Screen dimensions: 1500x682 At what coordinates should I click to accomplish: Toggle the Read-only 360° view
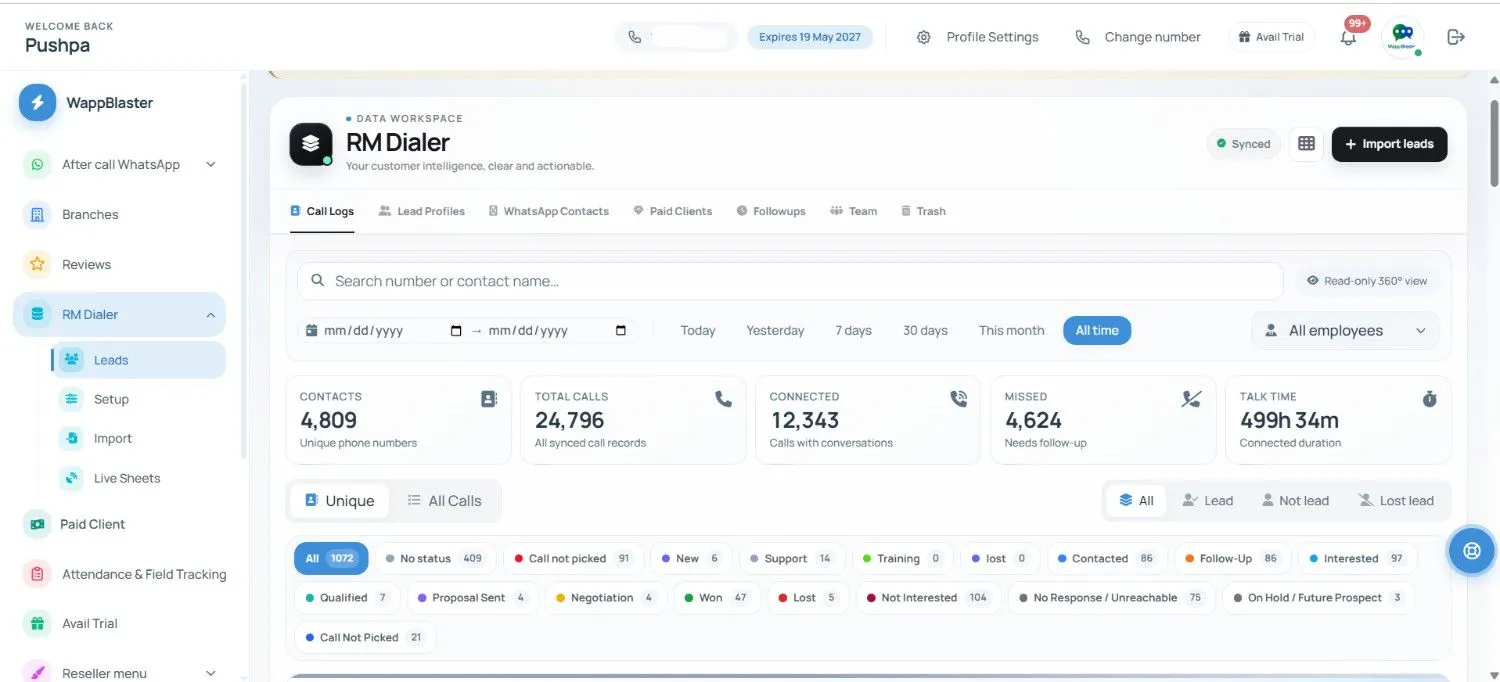[x=1367, y=281]
